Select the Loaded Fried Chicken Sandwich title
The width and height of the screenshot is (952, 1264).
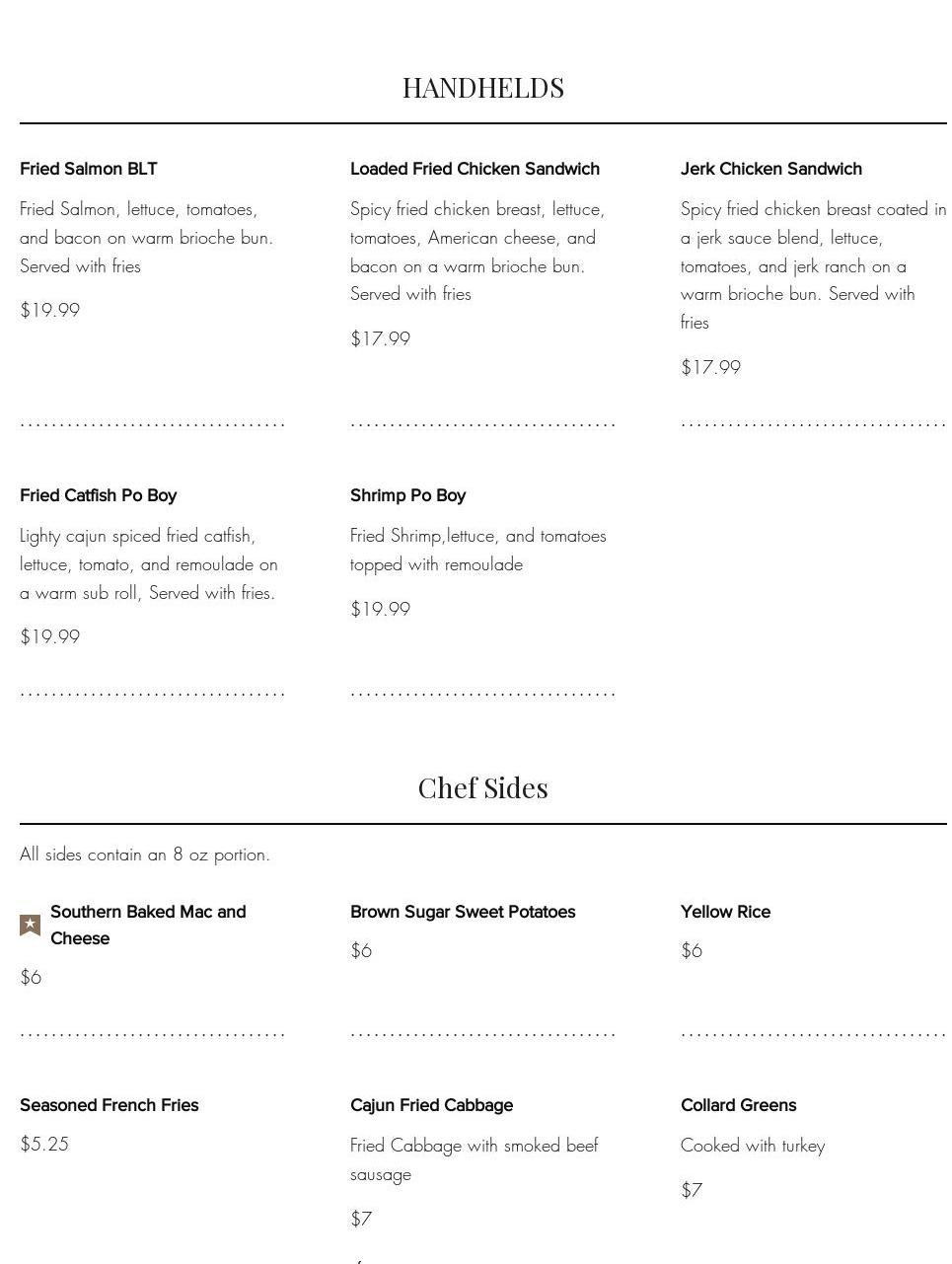[475, 169]
